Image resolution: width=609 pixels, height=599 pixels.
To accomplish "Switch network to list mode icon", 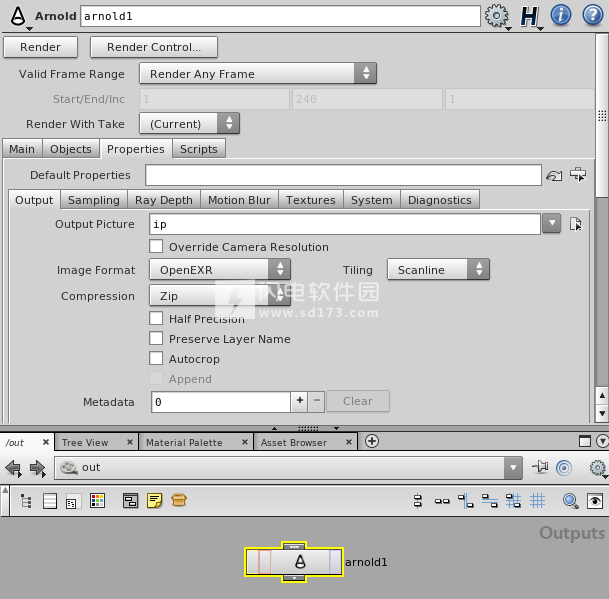I will [x=50, y=501].
